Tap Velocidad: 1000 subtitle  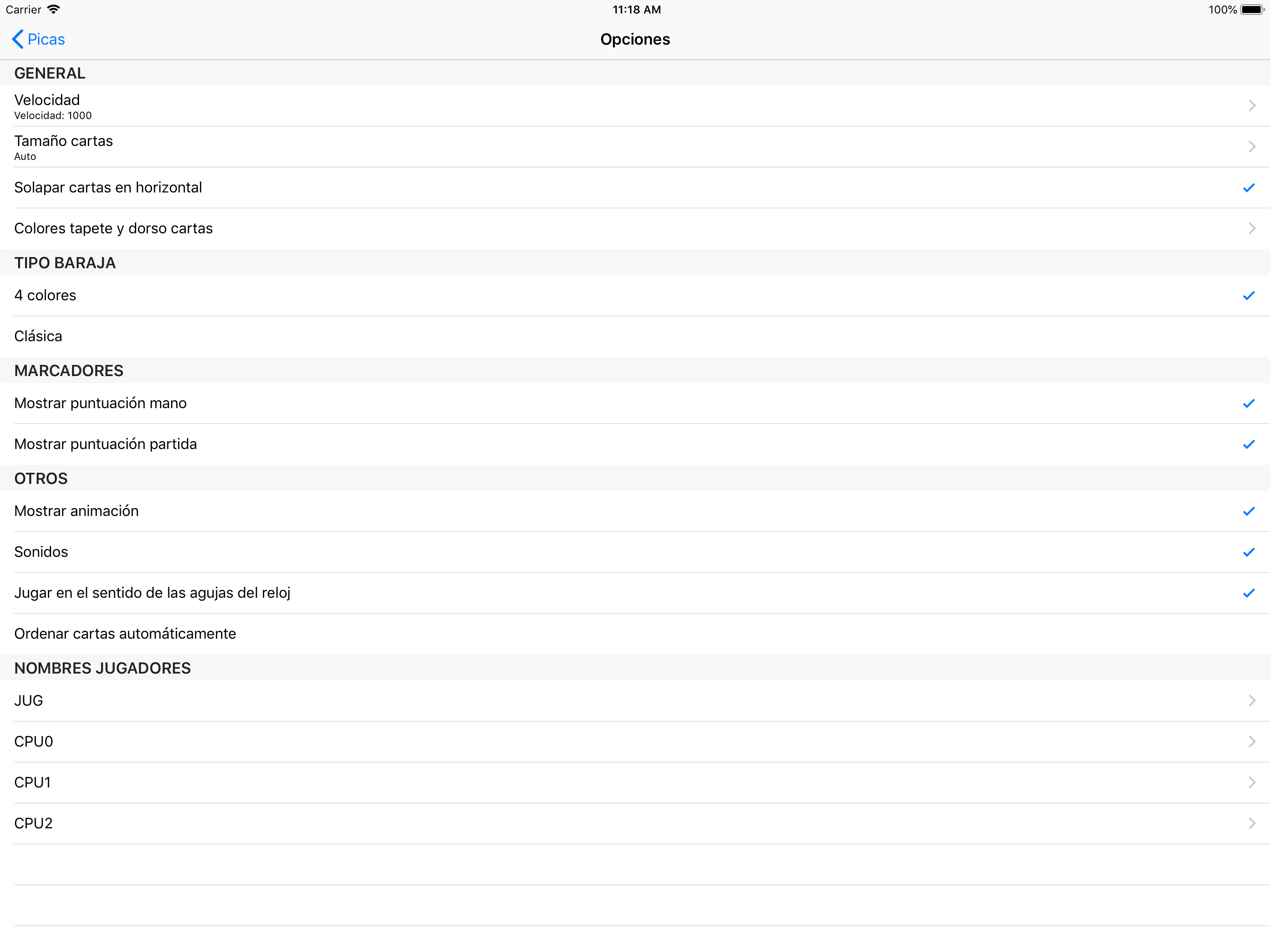(x=53, y=115)
